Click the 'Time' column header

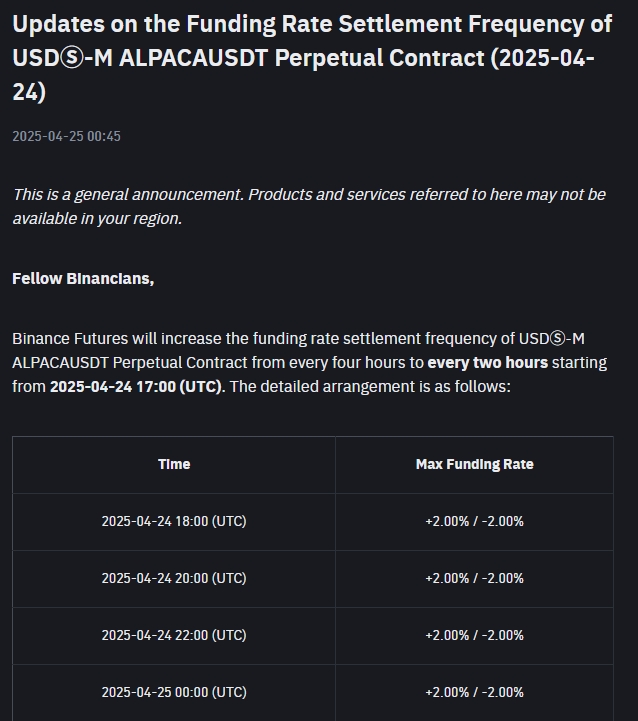point(174,464)
